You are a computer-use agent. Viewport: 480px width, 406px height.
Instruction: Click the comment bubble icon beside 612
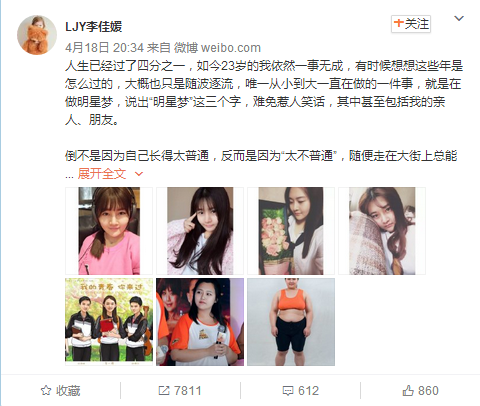pos(288,391)
